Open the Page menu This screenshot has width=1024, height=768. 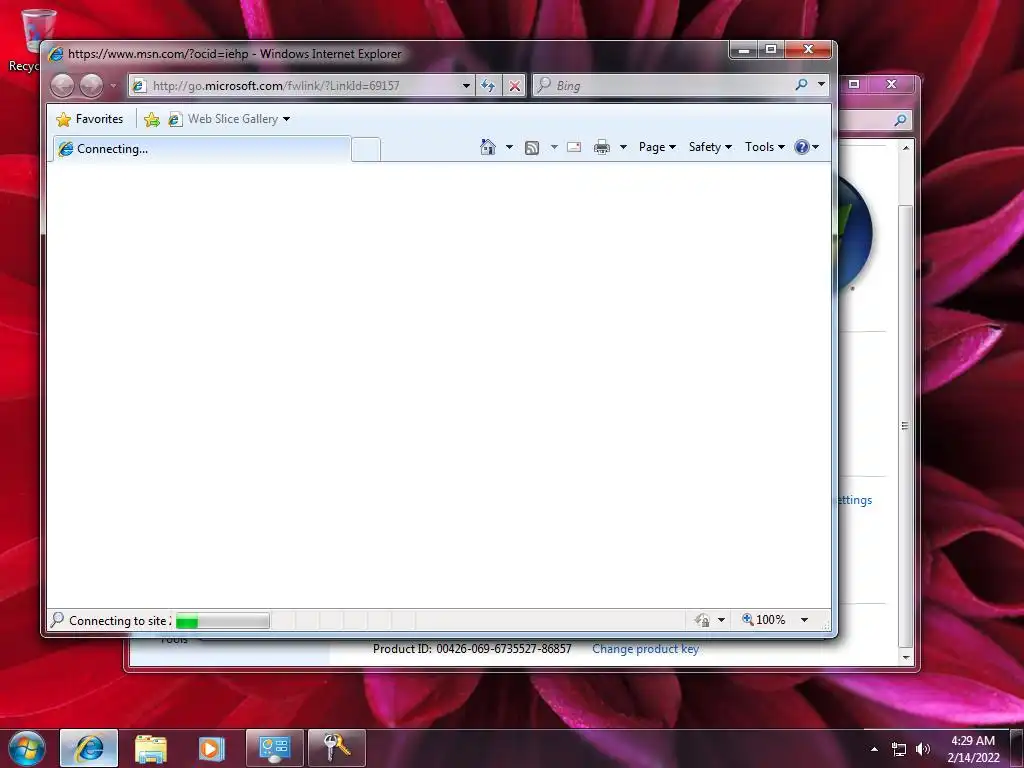point(657,147)
